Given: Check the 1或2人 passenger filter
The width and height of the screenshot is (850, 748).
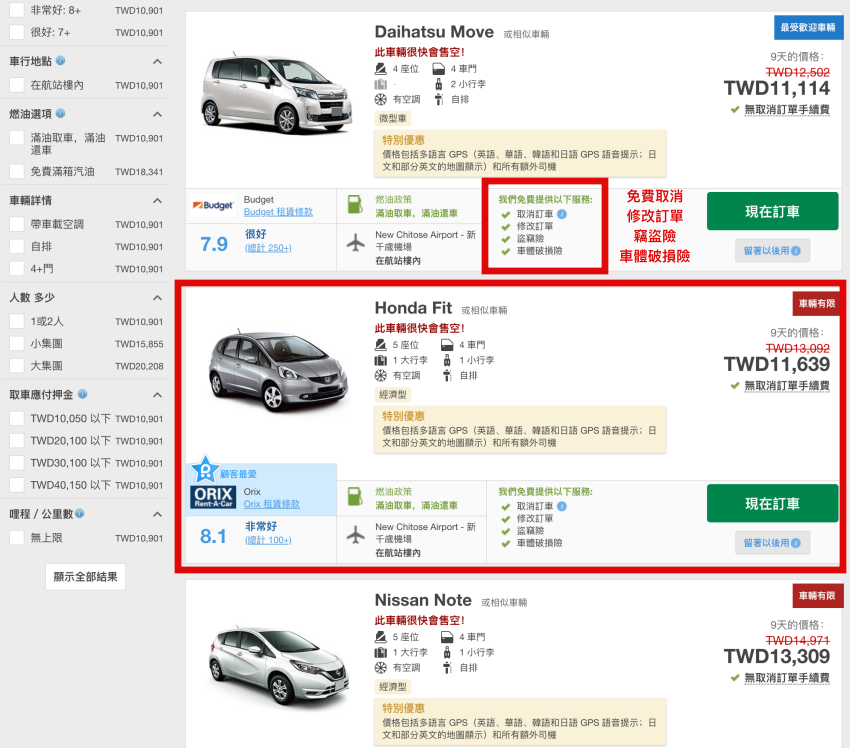Looking at the screenshot, I should pos(17,321).
